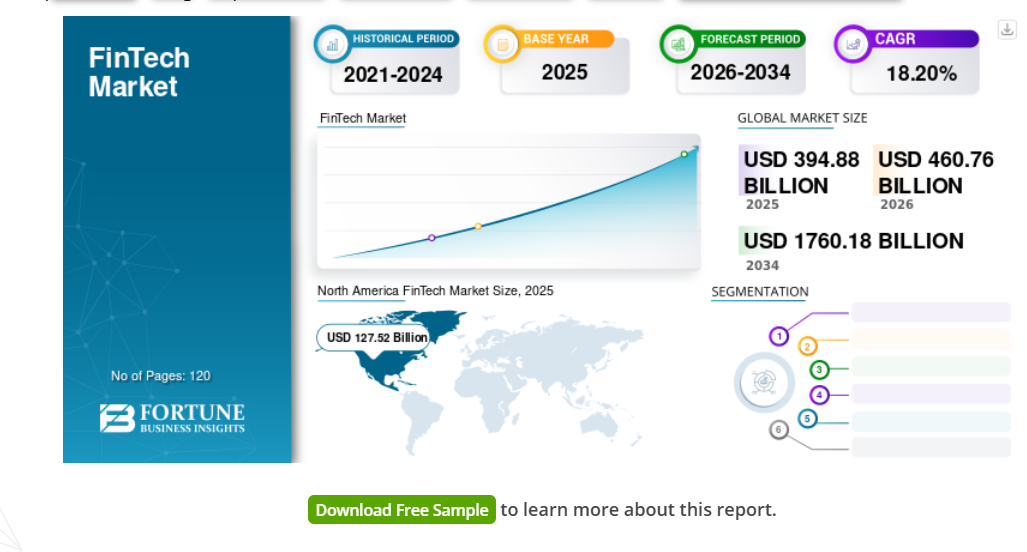Click the central segmentation target icon

[764, 382]
